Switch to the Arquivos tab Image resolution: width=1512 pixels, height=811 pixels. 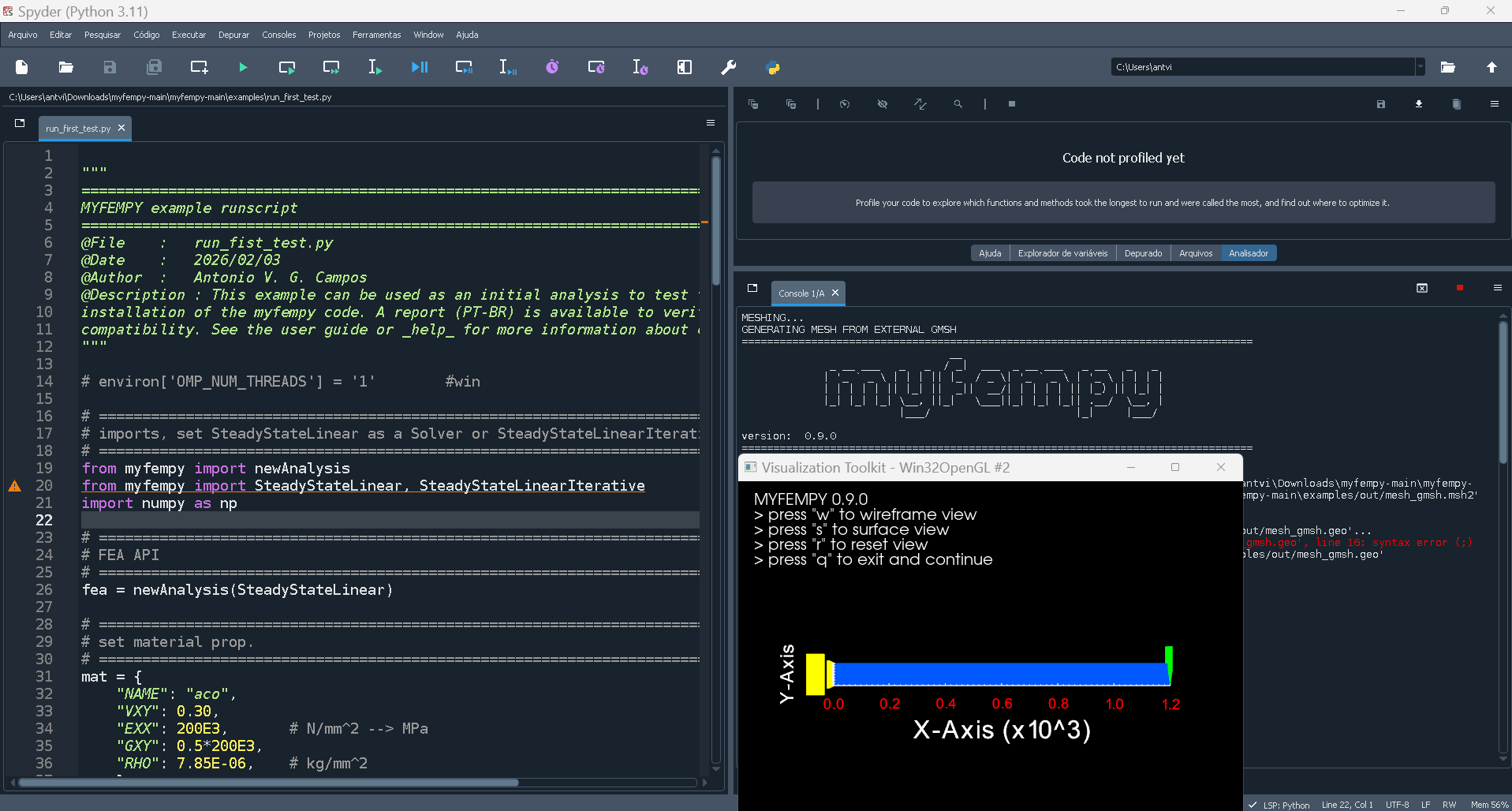(x=1196, y=253)
